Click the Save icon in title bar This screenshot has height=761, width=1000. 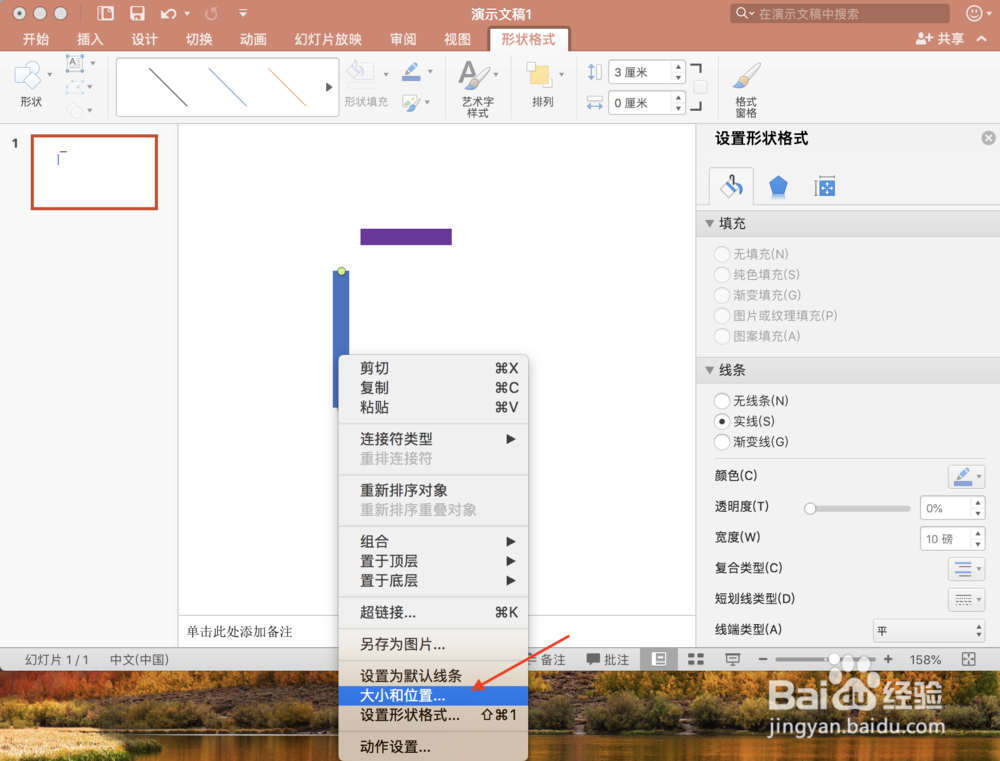[x=136, y=13]
